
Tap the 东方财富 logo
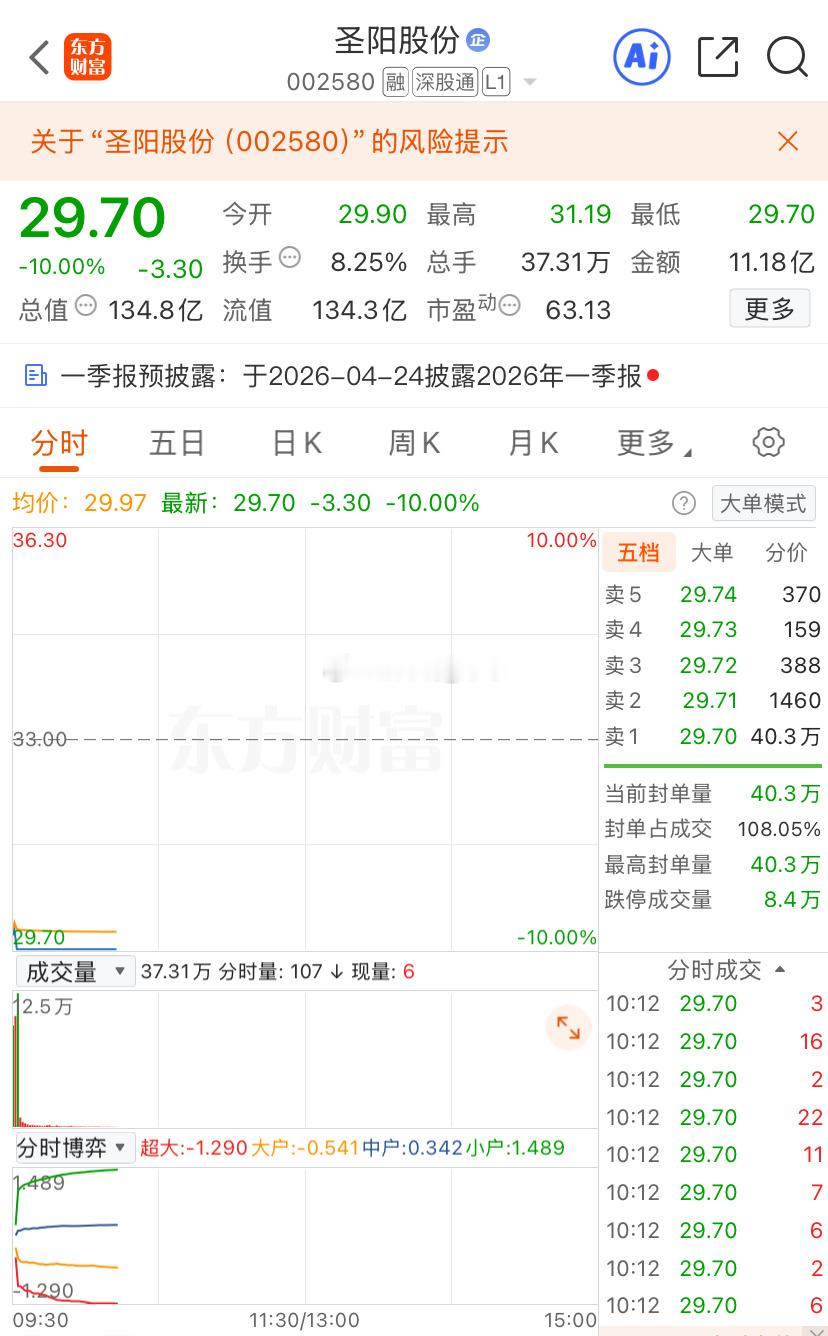pyautogui.click(x=88, y=57)
